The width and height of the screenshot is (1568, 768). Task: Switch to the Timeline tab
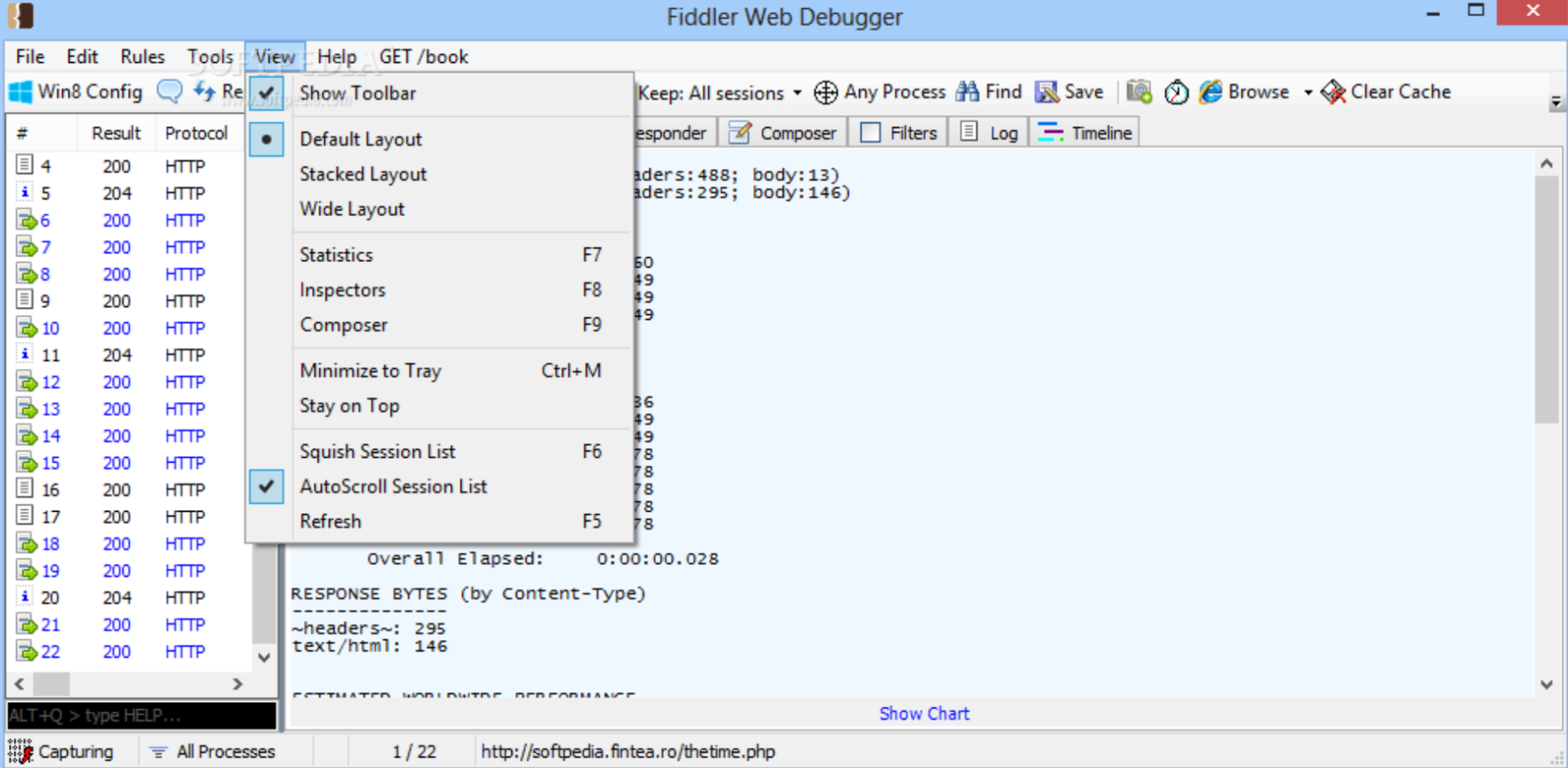(x=1085, y=132)
